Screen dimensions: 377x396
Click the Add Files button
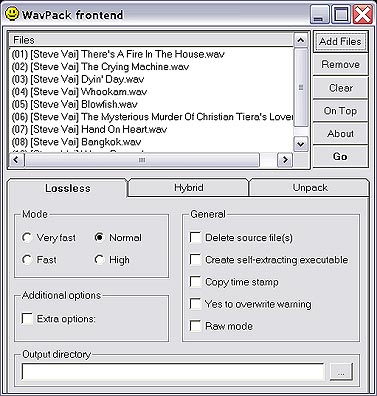[x=340, y=42]
